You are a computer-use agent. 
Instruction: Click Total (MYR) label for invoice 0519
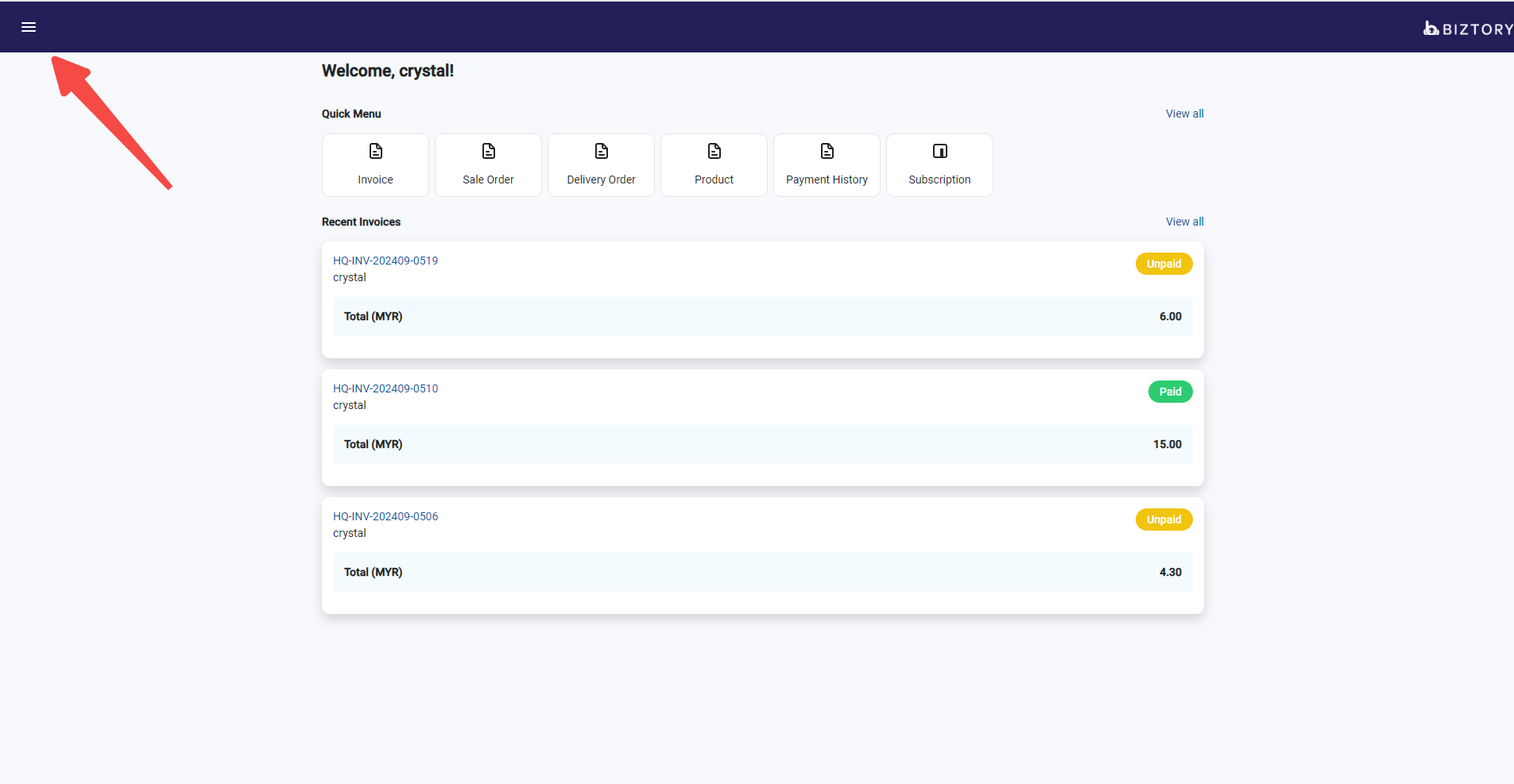click(373, 316)
